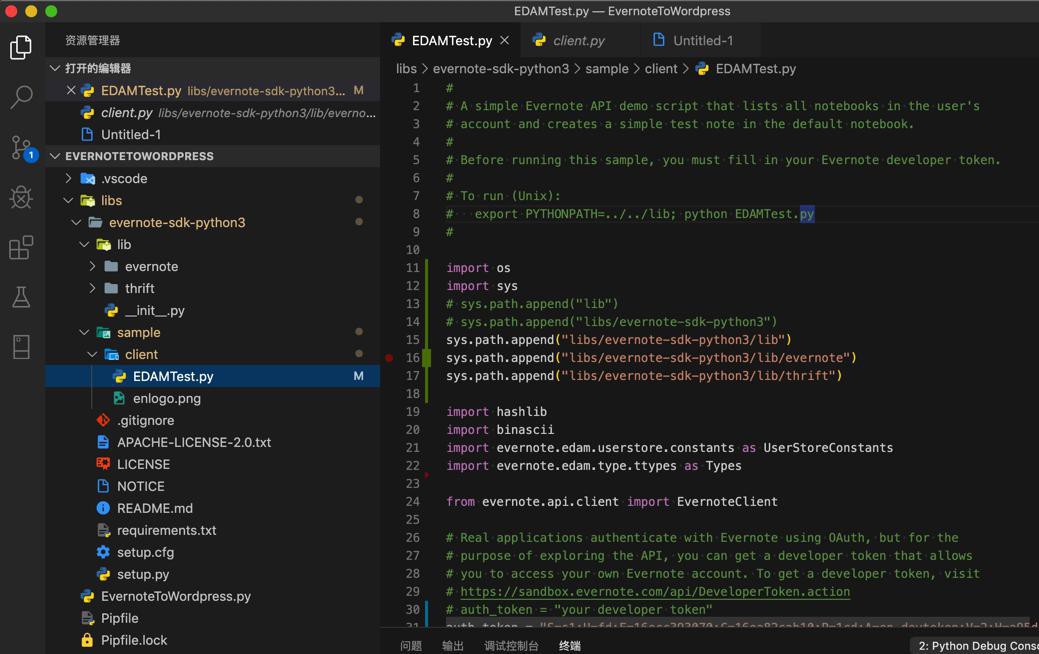This screenshot has height=654, width=1039.
Task: Collapse the lib folder
Action: click(83, 245)
